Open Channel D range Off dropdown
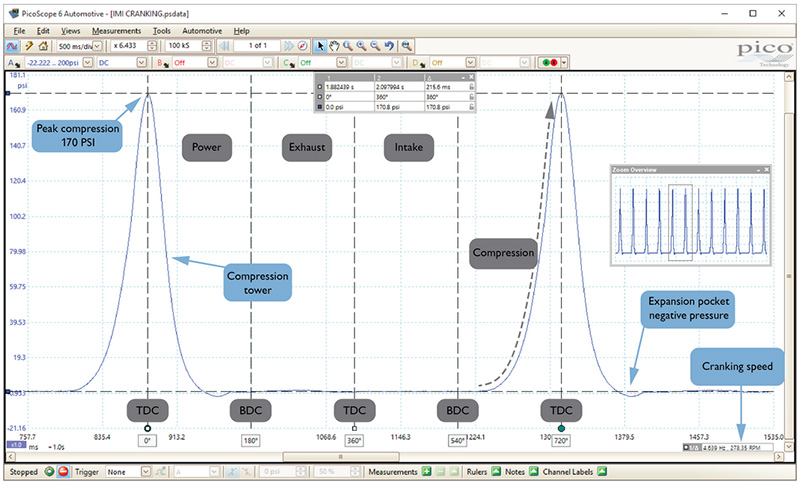This screenshot has height=484, width=800. [470, 63]
